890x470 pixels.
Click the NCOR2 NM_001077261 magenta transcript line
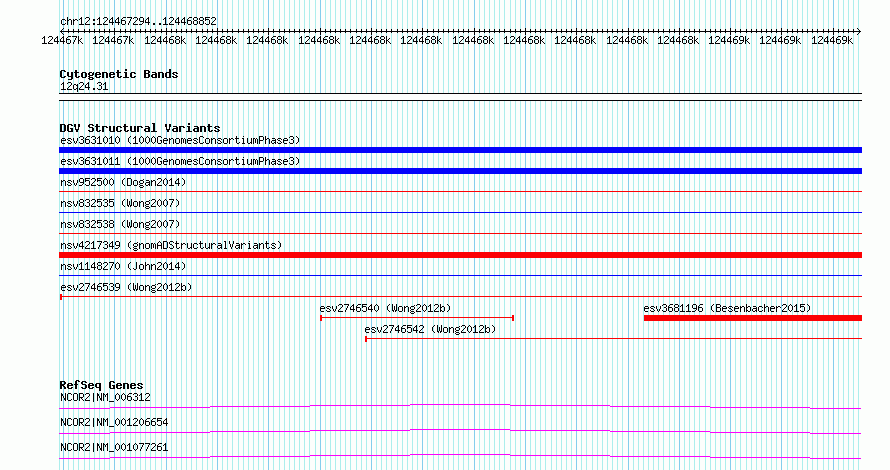460,456
